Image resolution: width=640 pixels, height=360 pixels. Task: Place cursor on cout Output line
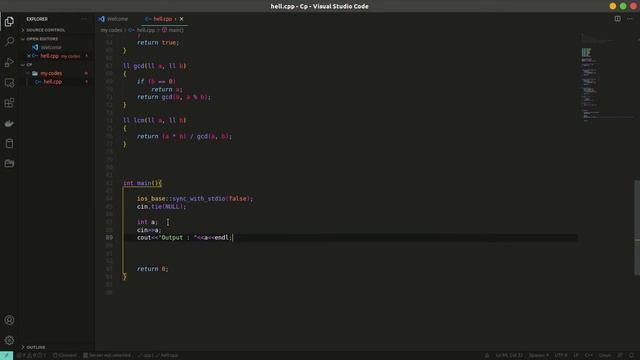tap(185, 238)
